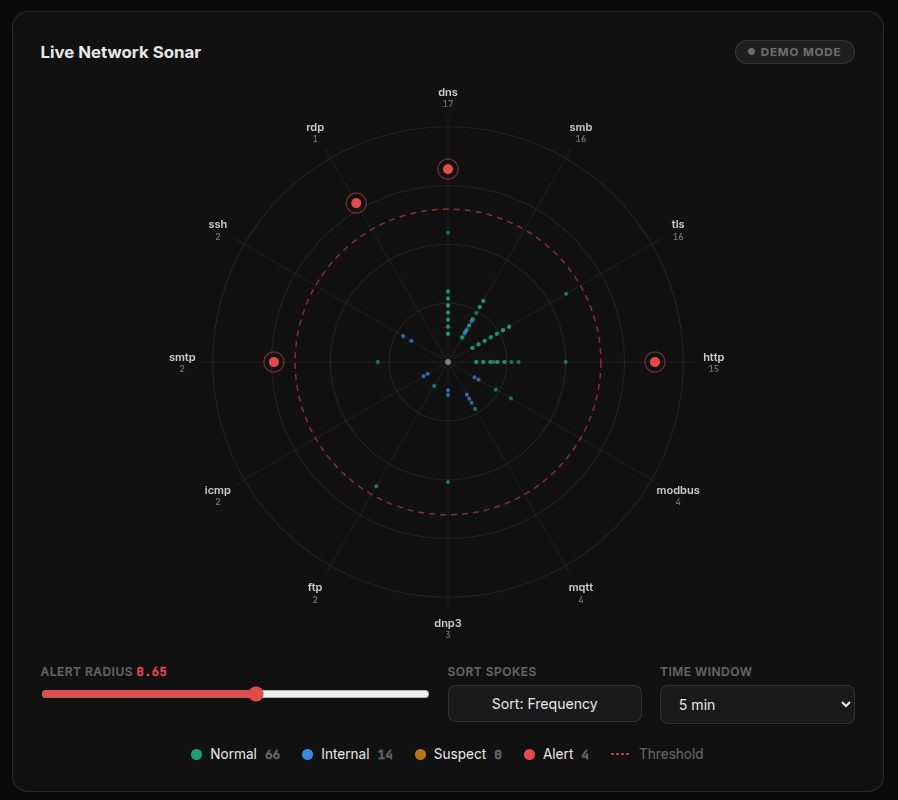Click the SORT SPOKES heading
Viewport: 898px width, 800px height.
pos(492,672)
